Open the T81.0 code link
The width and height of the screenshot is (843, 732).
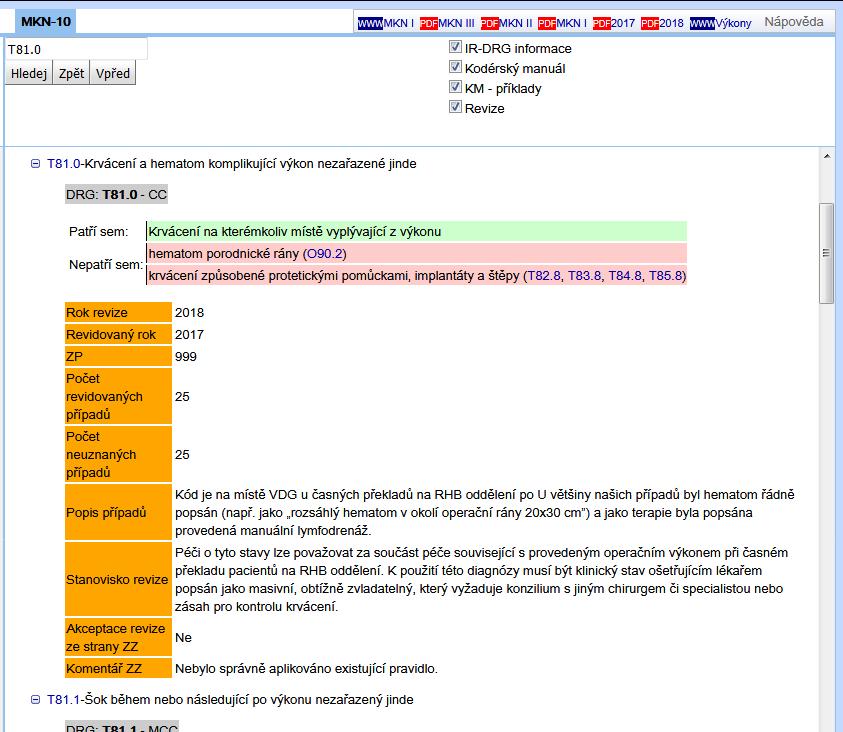point(63,163)
